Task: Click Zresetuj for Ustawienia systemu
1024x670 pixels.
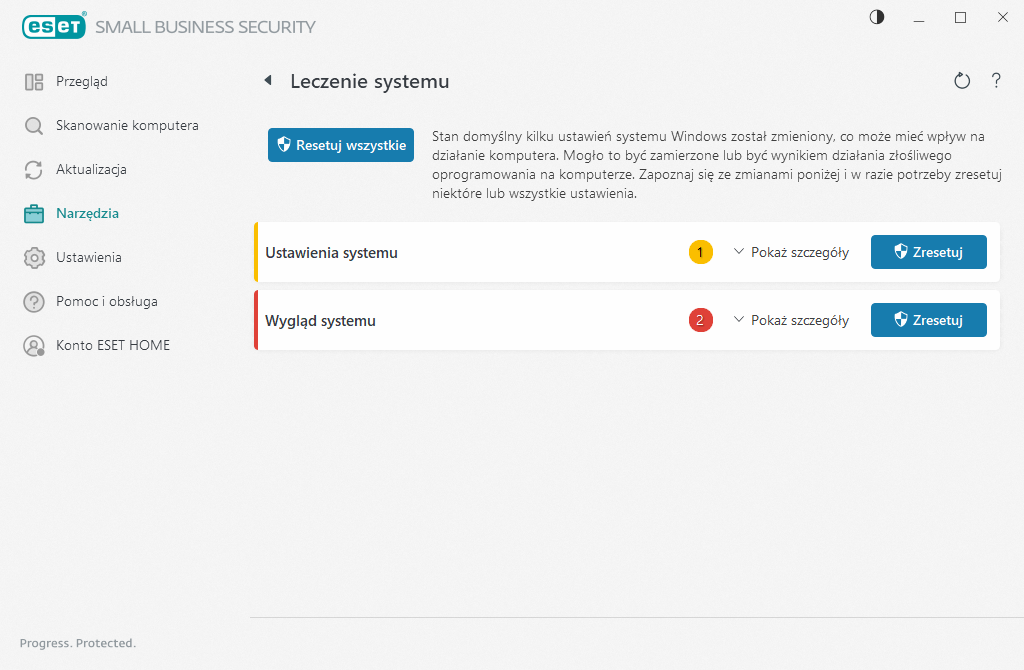Action: point(928,252)
